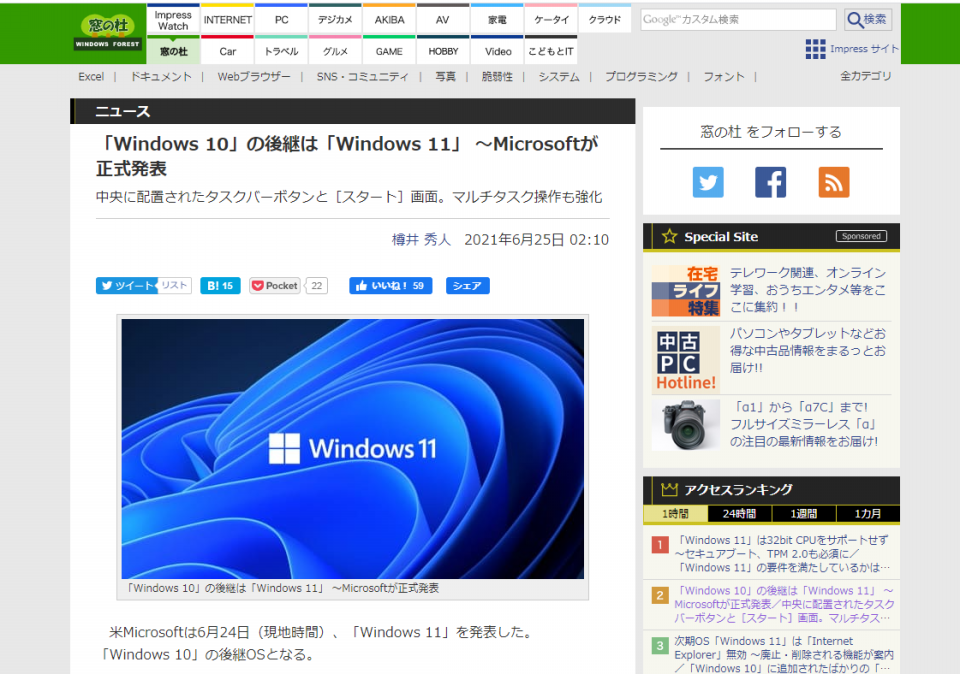Screen dimensions: 960x674
Task: Open the テレワーク関連 special site link
Action: (808, 290)
